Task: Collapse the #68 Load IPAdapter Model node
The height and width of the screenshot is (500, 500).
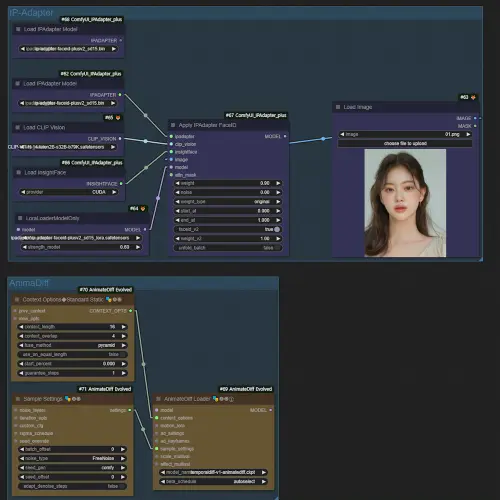Action: point(18,29)
